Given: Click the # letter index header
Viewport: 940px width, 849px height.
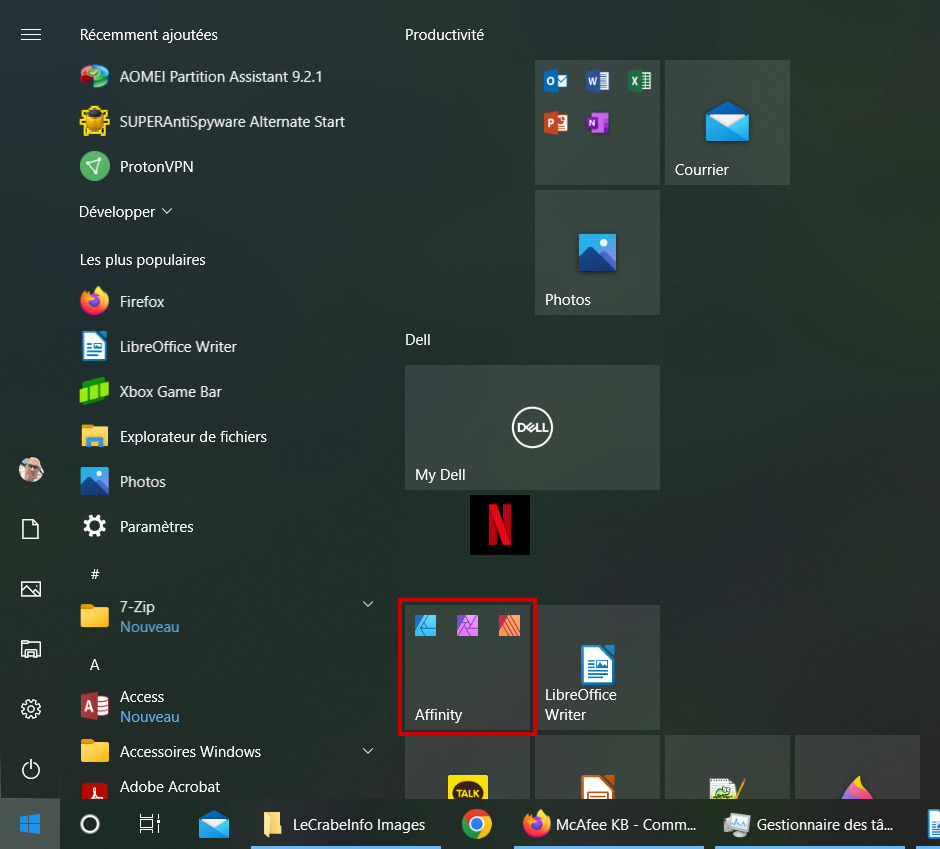Looking at the screenshot, I should (x=95, y=574).
